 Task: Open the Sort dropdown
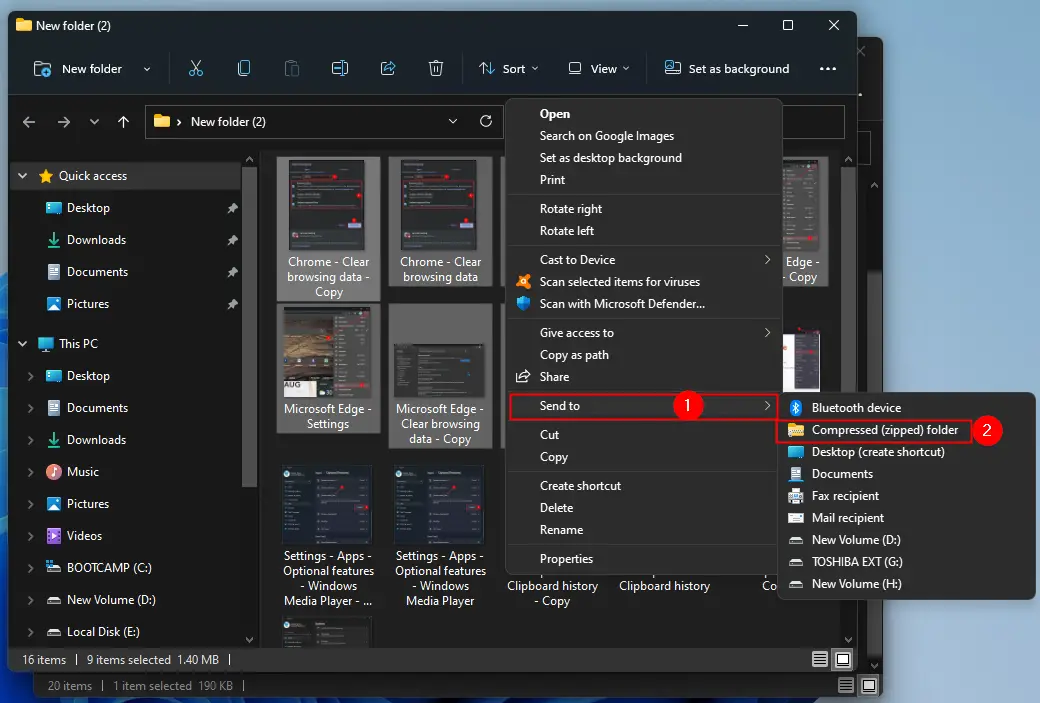pos(509,68)
